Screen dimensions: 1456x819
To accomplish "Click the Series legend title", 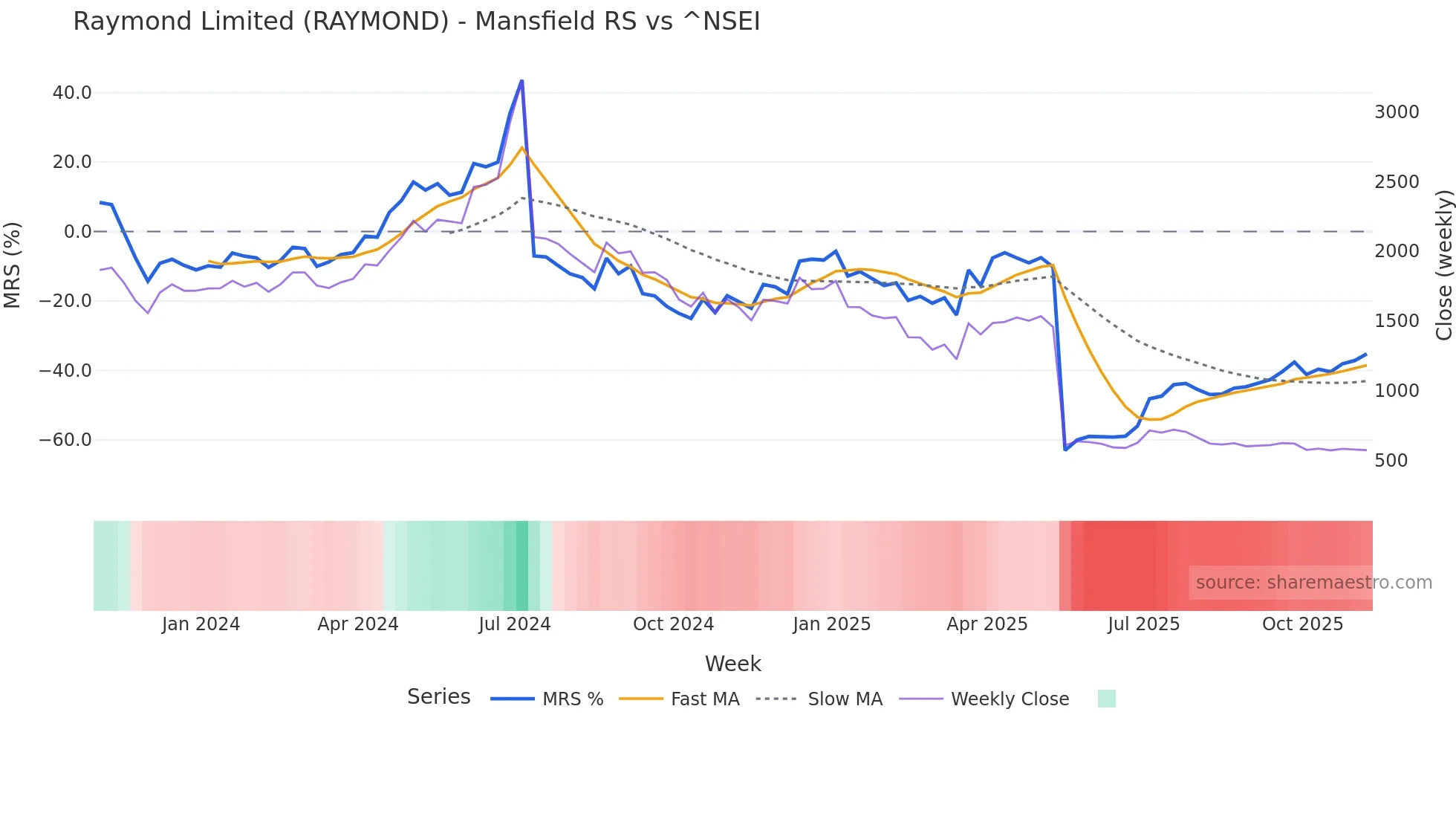I will click(438, 697).
